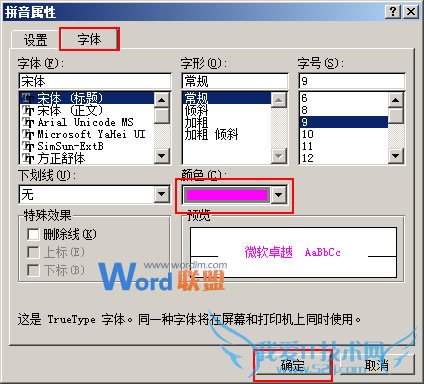Toggle the 上标 superscript checkbox
This screenshot has width=424, height=384.
[x=33, y=252]
